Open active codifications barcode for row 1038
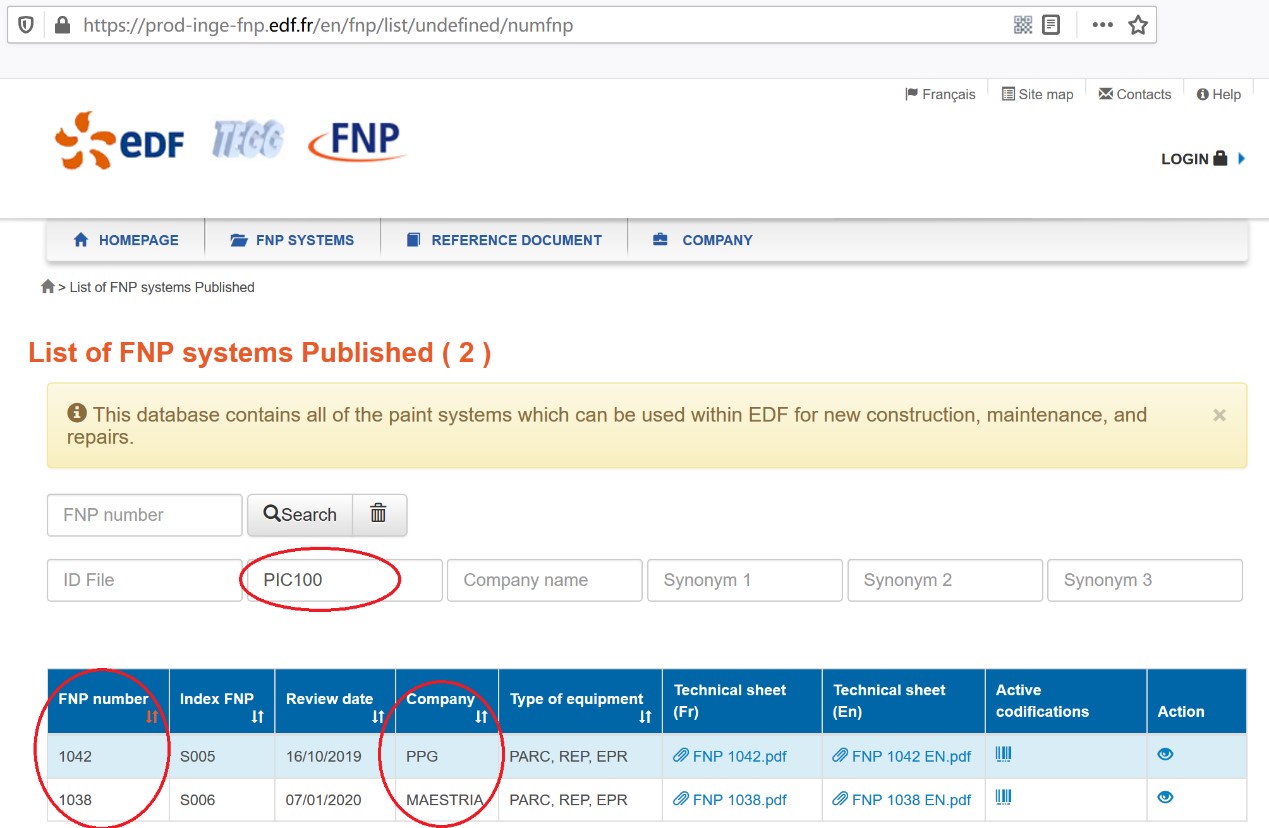The height and width of the screenshot is (828, 1269). click(x=1004, y=798)
